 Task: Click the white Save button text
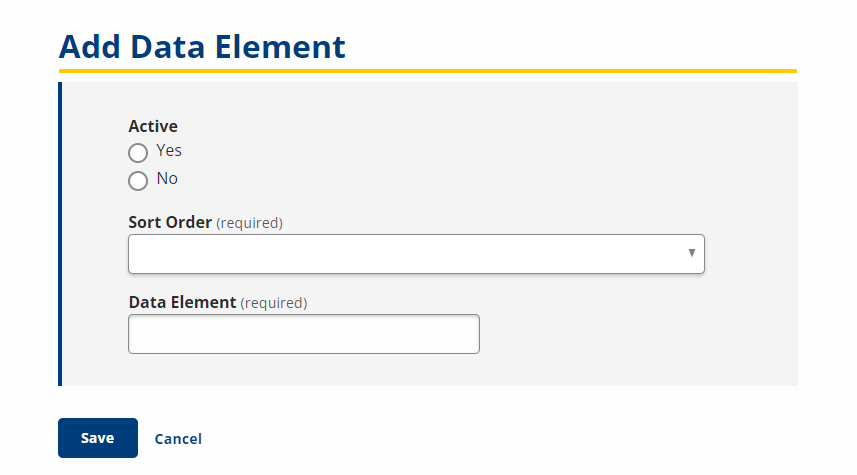(x=98, y=438)
